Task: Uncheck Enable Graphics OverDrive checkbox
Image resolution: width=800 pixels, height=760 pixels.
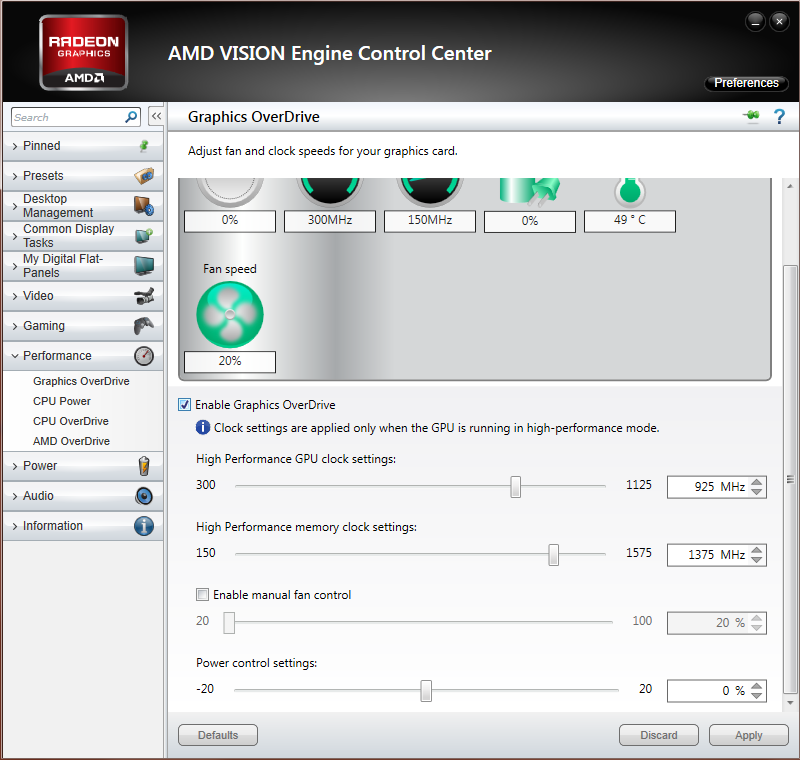Action: (x=184, y=404)
